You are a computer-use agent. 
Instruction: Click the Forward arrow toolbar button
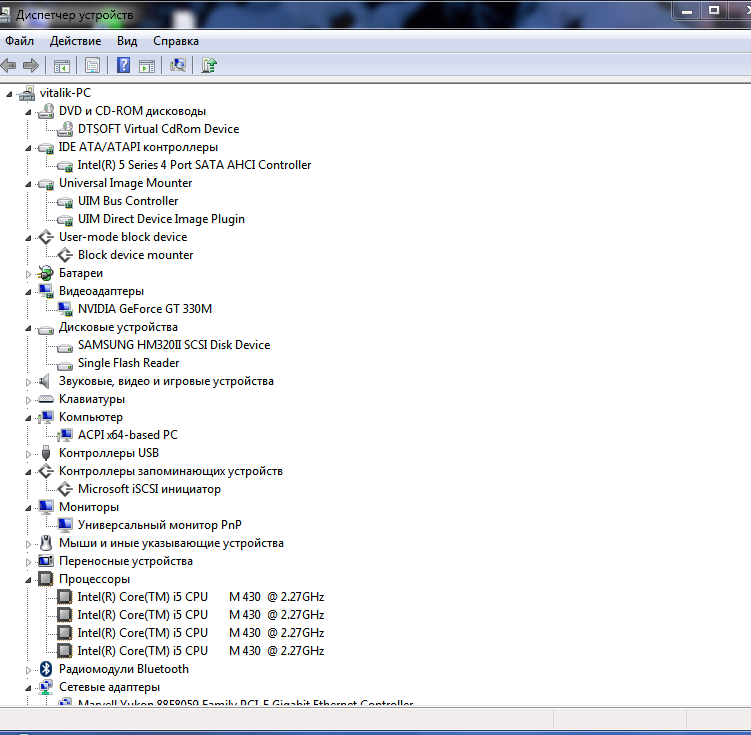click(x=31, y=65)
